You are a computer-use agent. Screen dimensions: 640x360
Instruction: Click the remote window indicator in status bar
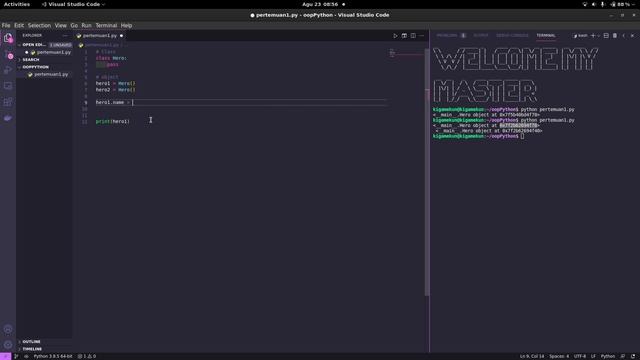click(x=5, y=356)
